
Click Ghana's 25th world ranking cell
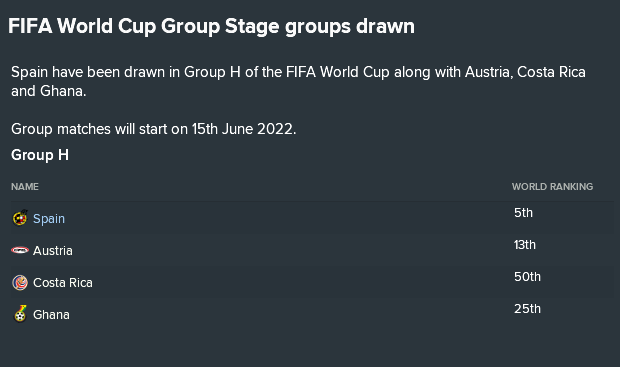(x=527, y=309)
